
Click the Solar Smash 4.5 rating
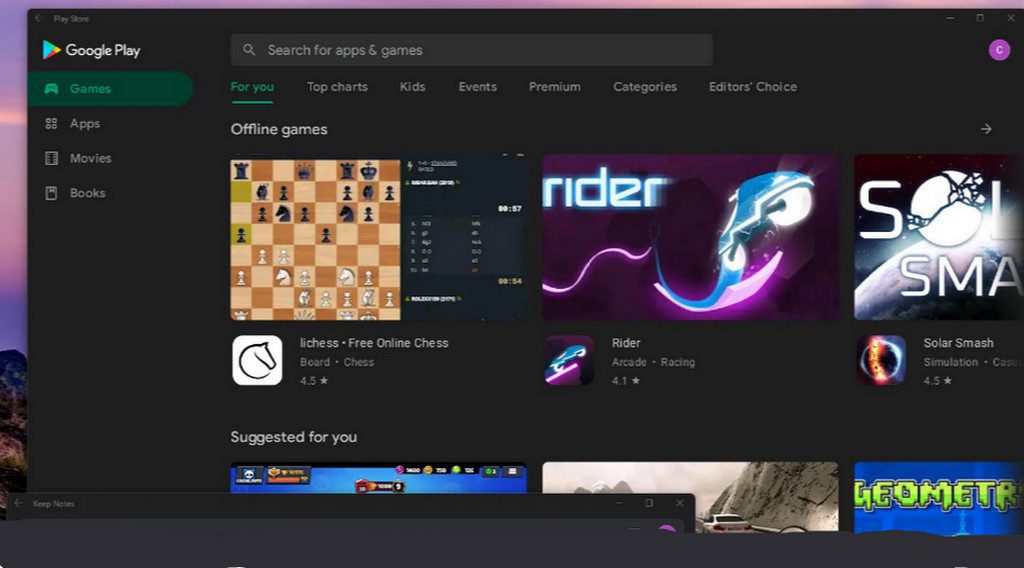coord(937,381)
